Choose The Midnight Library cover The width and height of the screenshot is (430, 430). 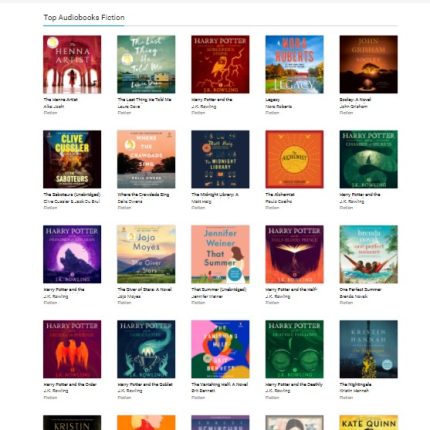[x=220, y=159]
